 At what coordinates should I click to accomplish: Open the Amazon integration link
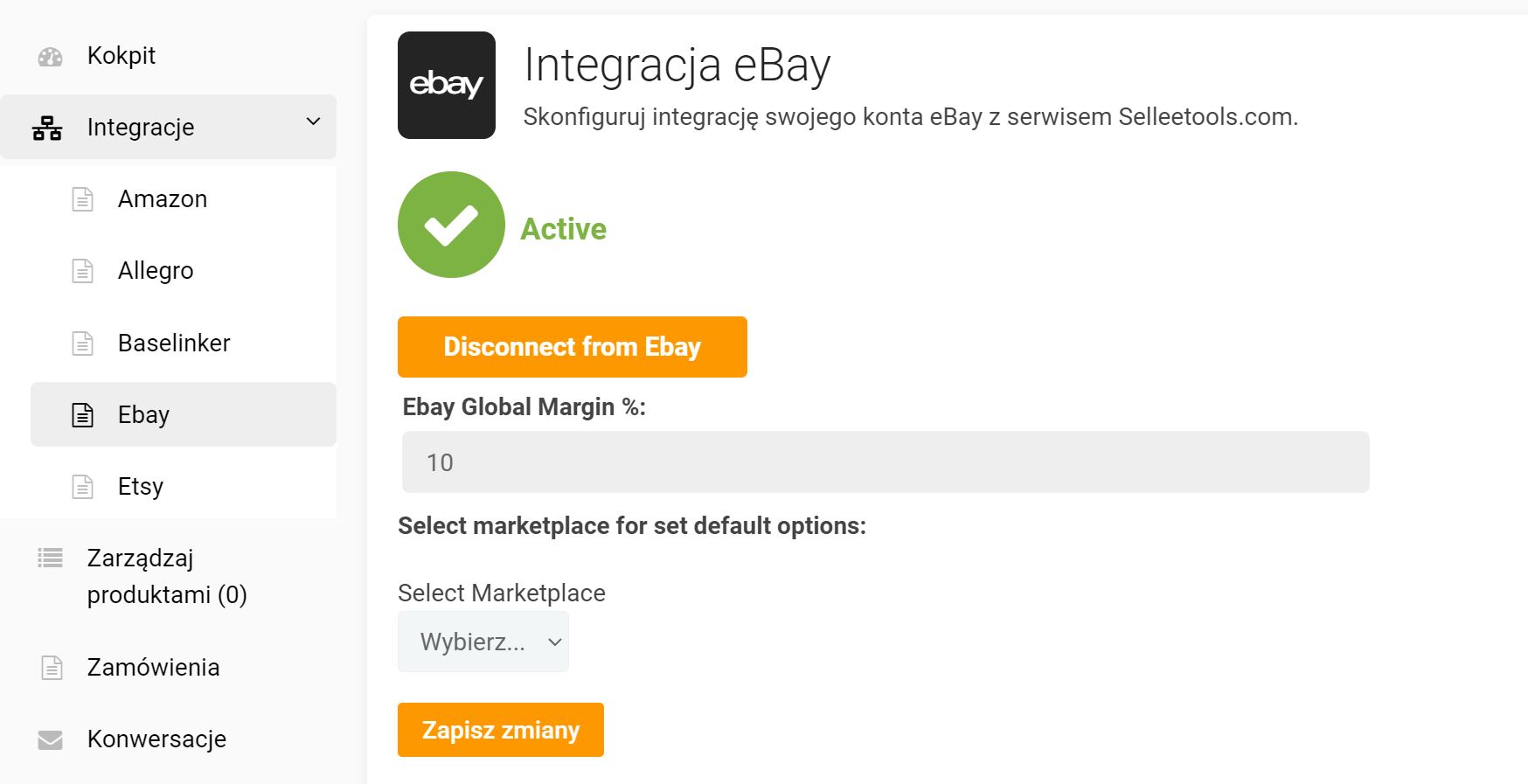click(x=163, y=199)
